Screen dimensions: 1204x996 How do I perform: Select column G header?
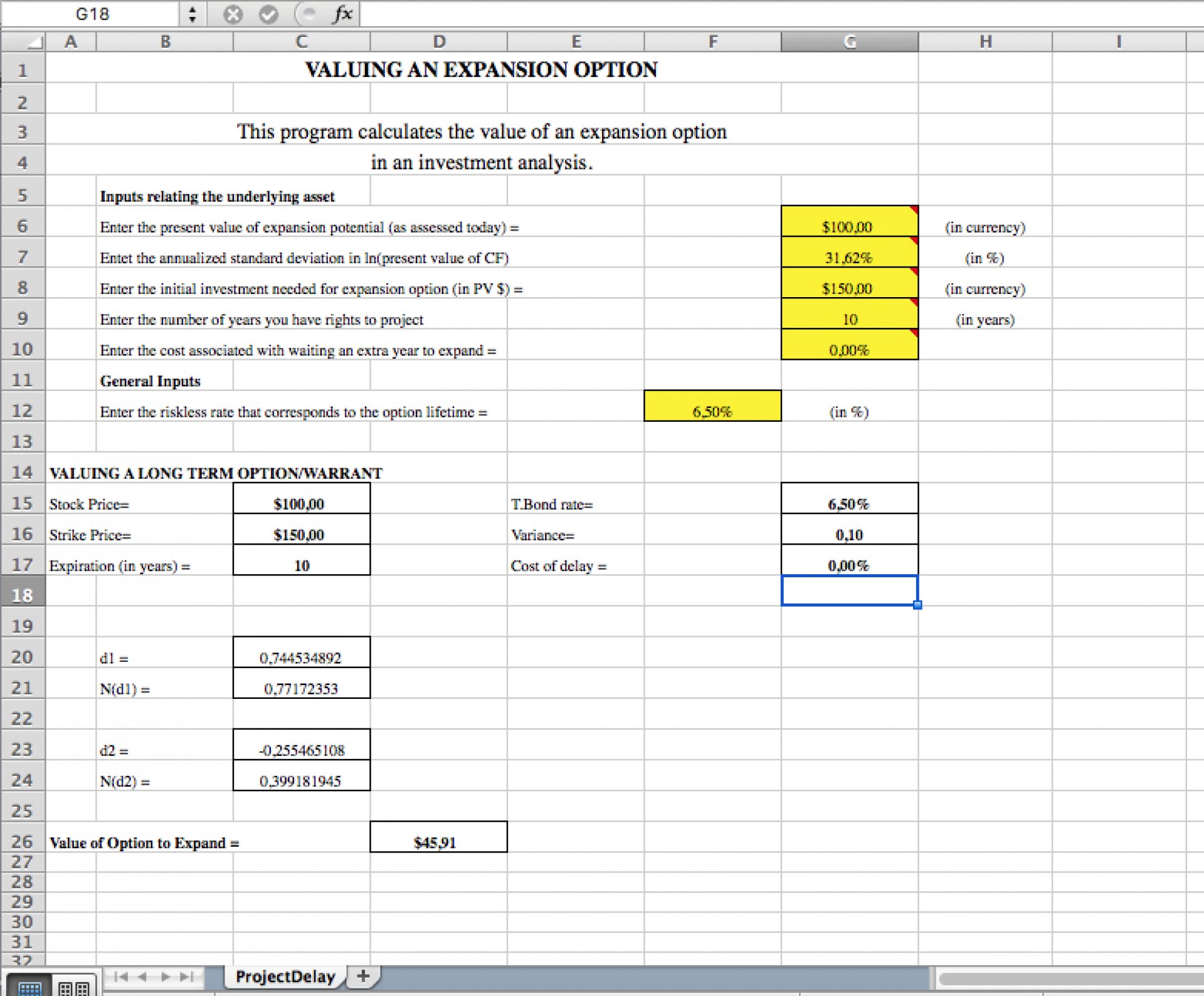pyautogui.click(x=850, y=41)
